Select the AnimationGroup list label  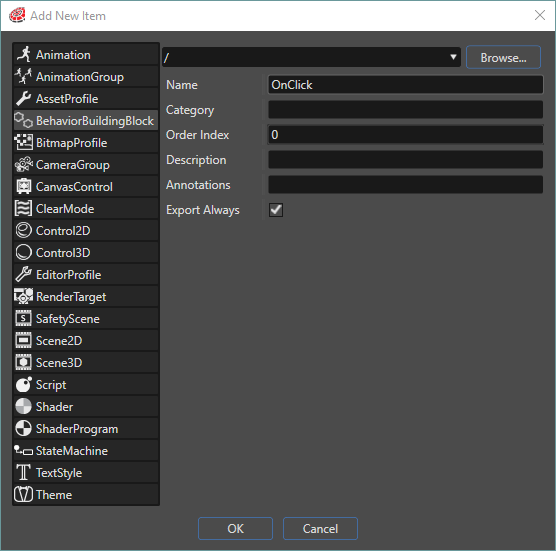80,77
